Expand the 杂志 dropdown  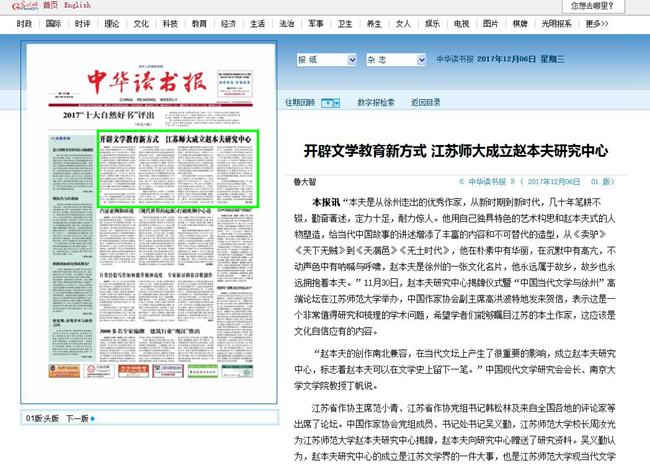(397, 60)
